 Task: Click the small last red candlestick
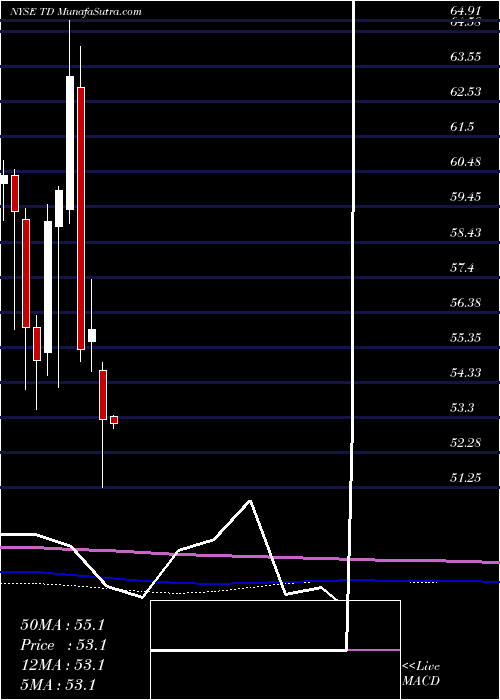[x=114, y=420]
